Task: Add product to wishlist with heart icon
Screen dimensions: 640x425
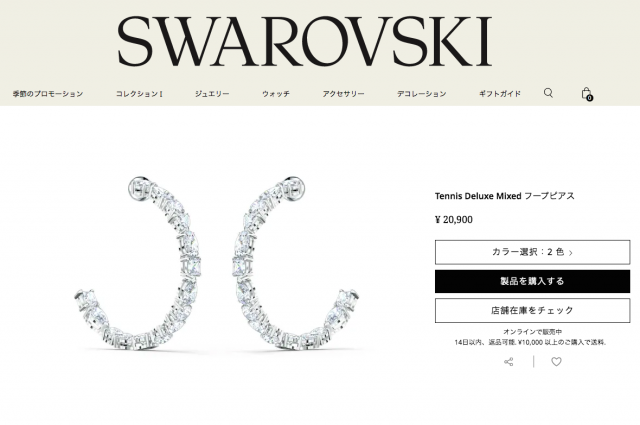Action: click(556, 362)
